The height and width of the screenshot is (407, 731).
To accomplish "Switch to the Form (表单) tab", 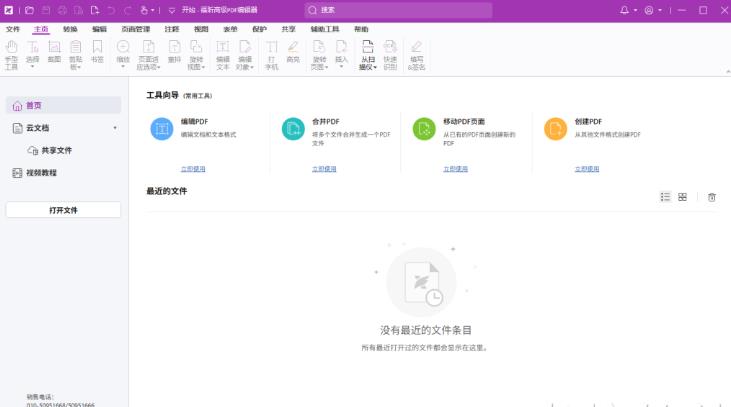I will click(x=230, y=29).
